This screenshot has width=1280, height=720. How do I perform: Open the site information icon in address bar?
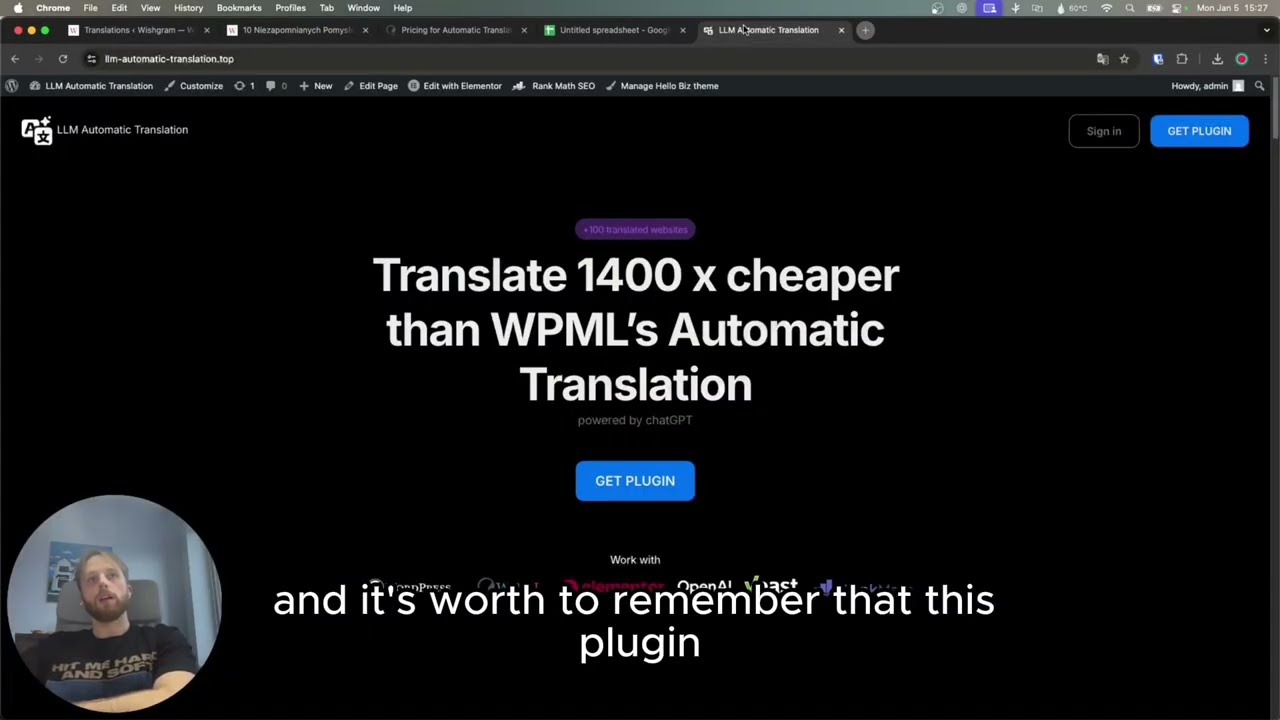(x=92, y=59)
